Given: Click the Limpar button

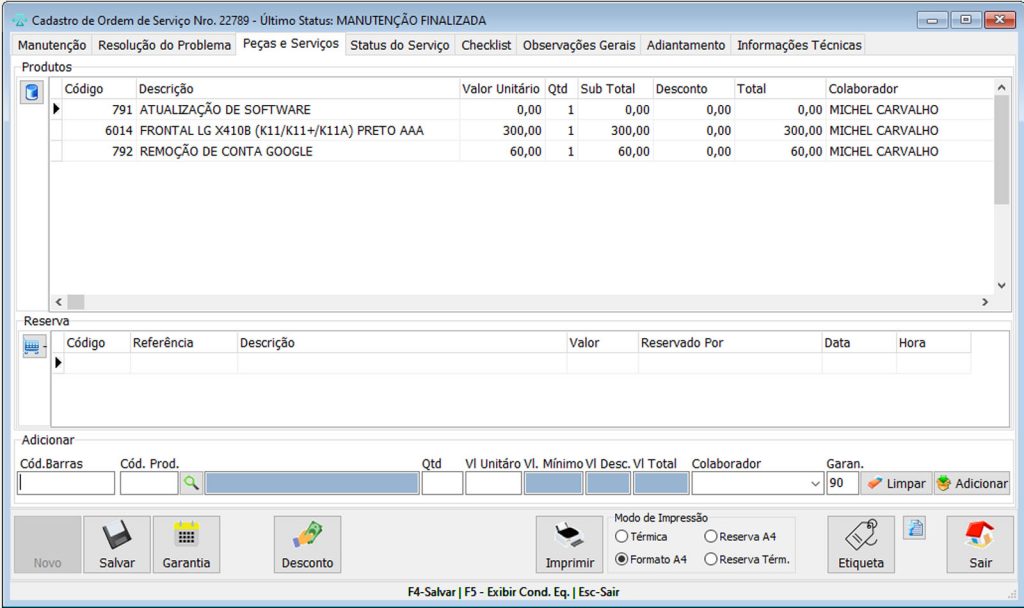Looking at the screenshot, I should 896,484.
